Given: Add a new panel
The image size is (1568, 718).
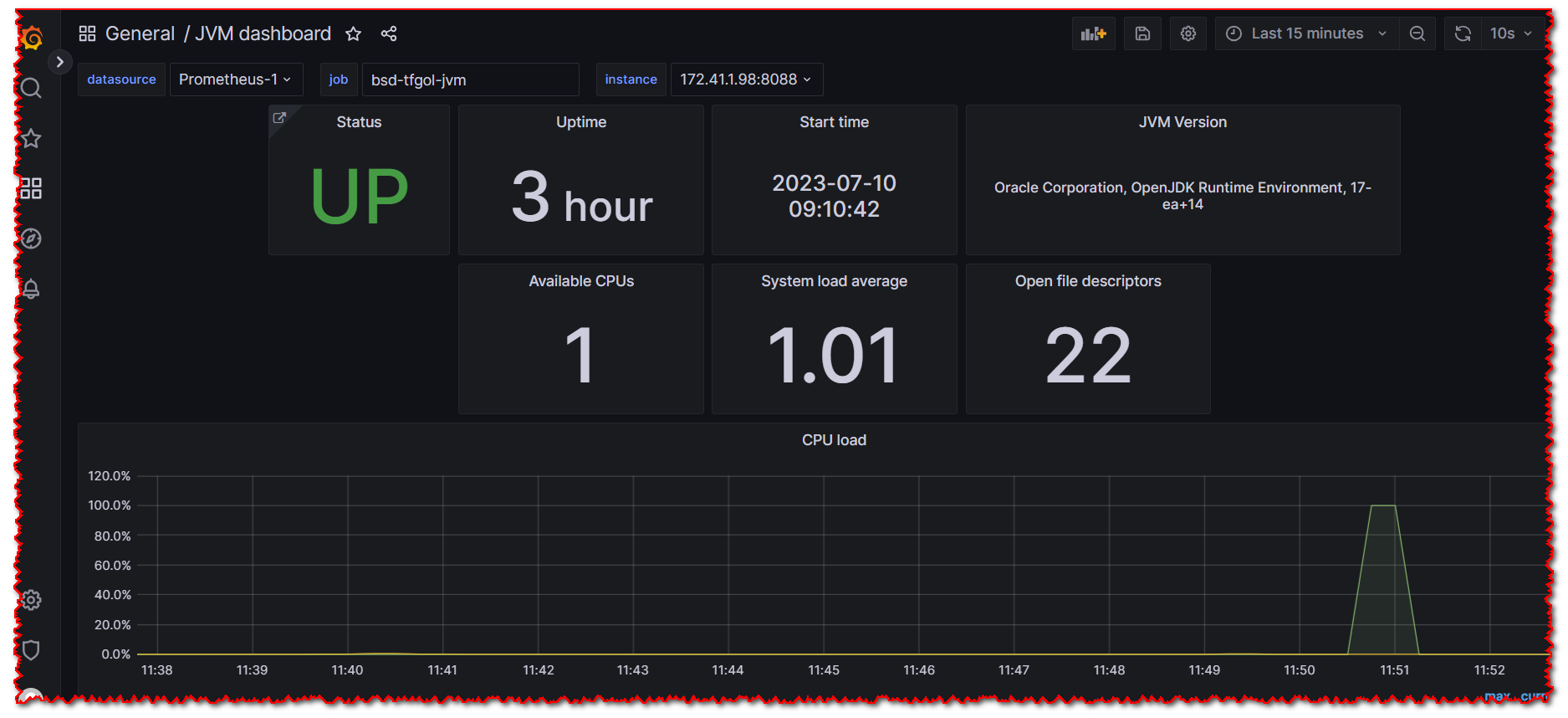Looking at the screenshot, I should click(x=1094, y=33).
